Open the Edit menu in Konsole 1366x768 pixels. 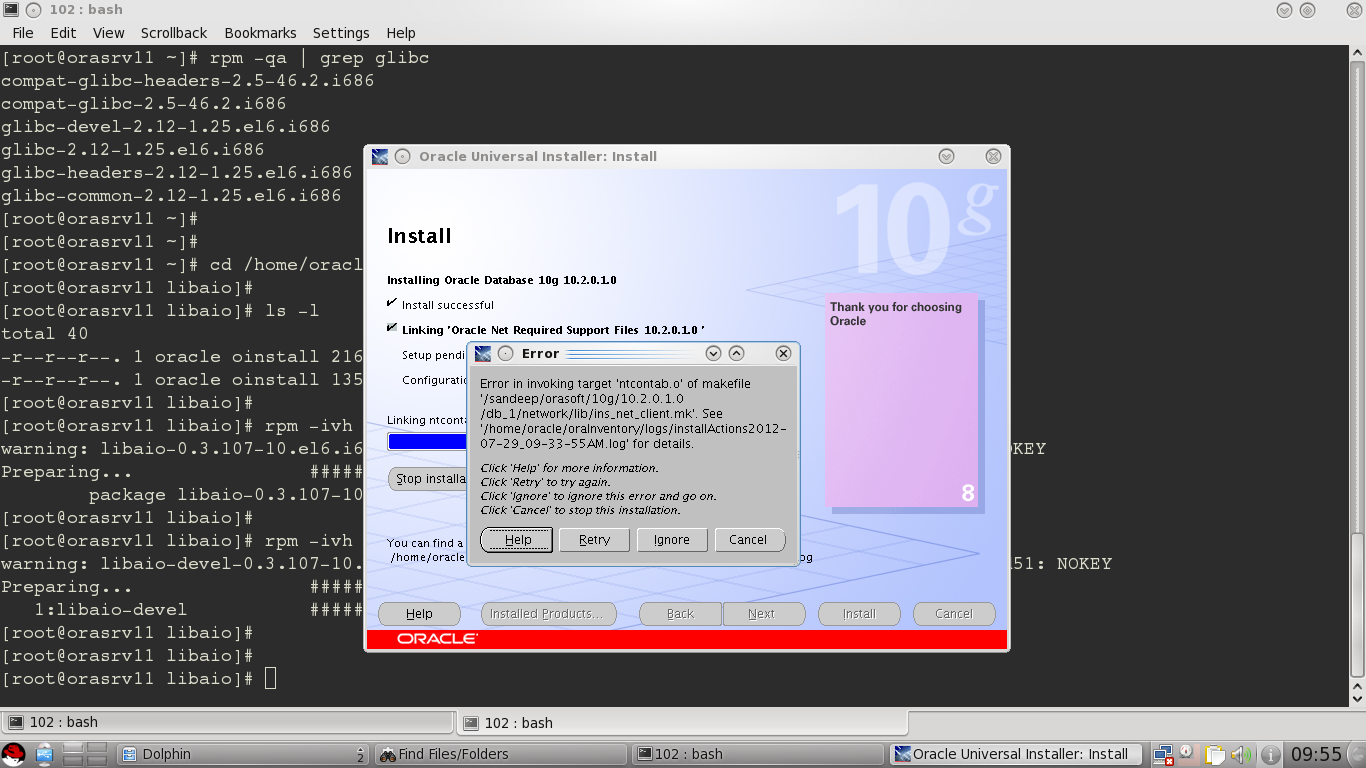[63, 33]
